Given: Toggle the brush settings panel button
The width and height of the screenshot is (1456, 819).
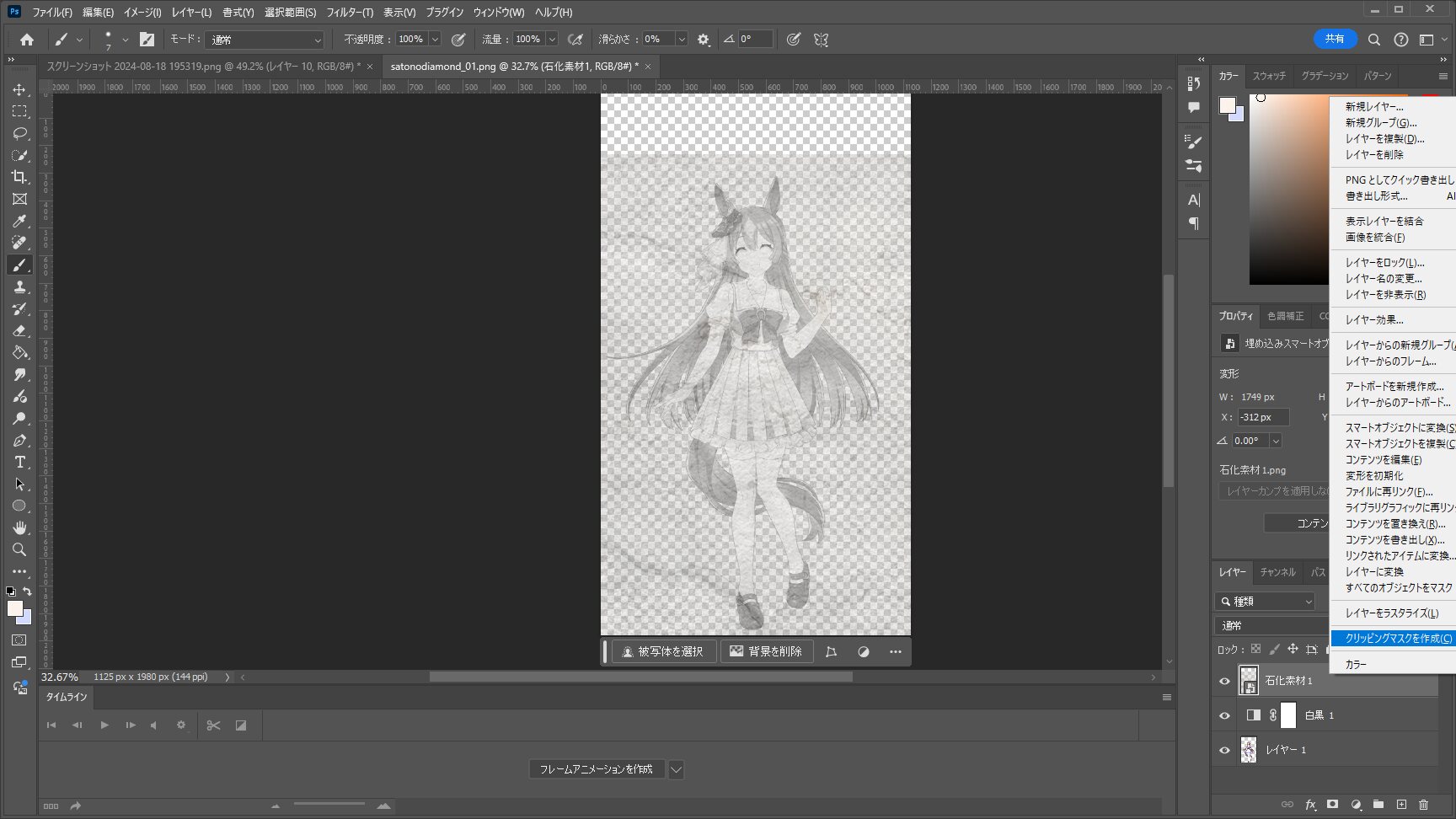Looking at the screenshot, I should pos(147,40).
